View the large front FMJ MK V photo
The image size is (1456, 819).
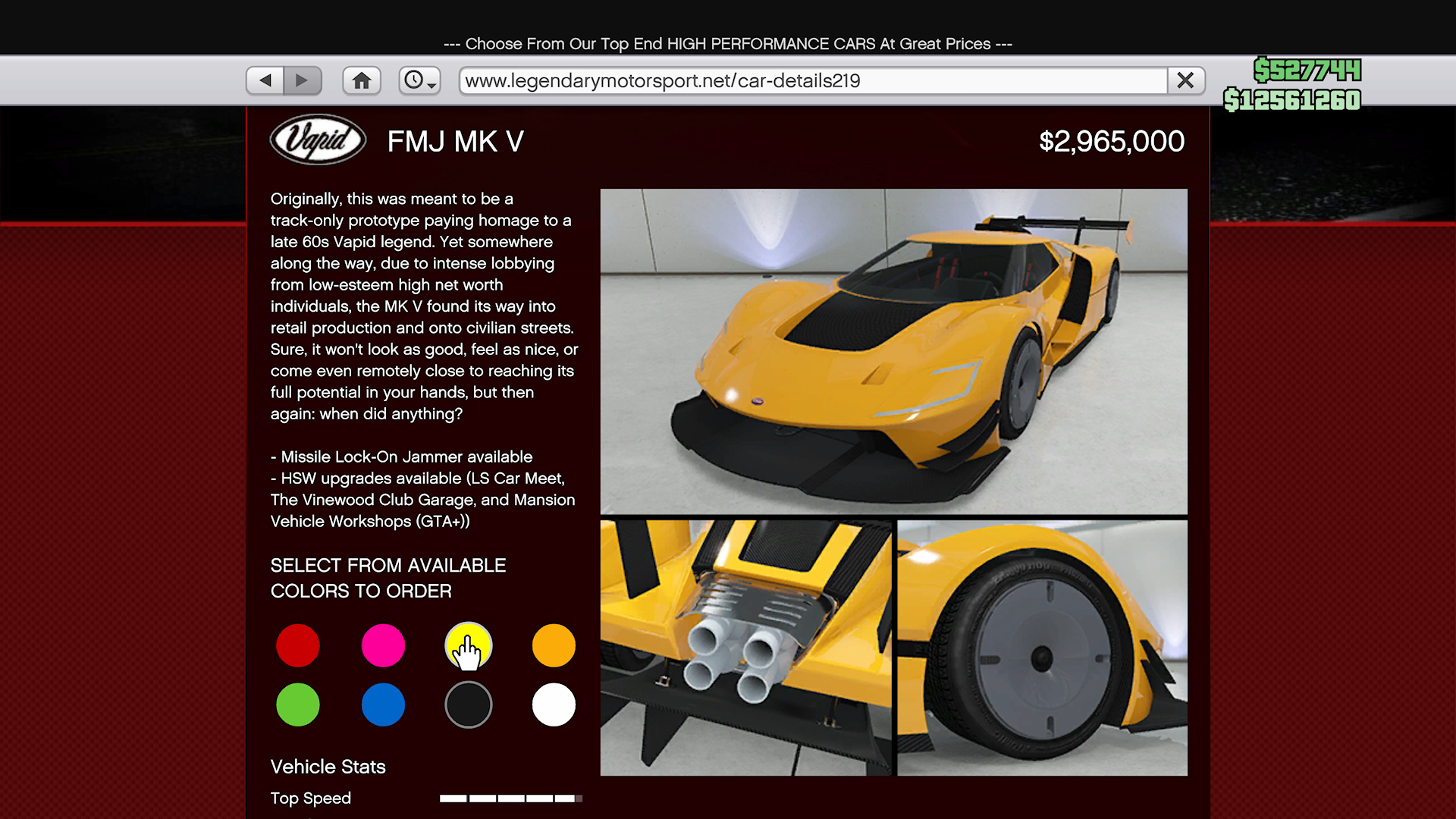click(x=893, y=351)
